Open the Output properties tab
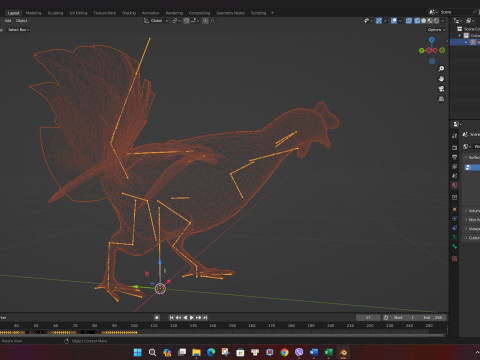This screenshot has height=360, width=480. click(455, 157)
